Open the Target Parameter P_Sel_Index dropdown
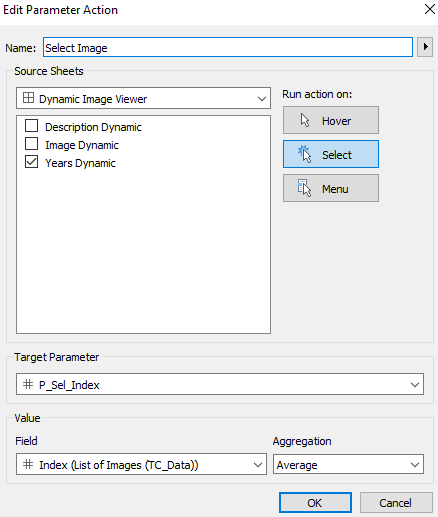 (x=220, y=384)
